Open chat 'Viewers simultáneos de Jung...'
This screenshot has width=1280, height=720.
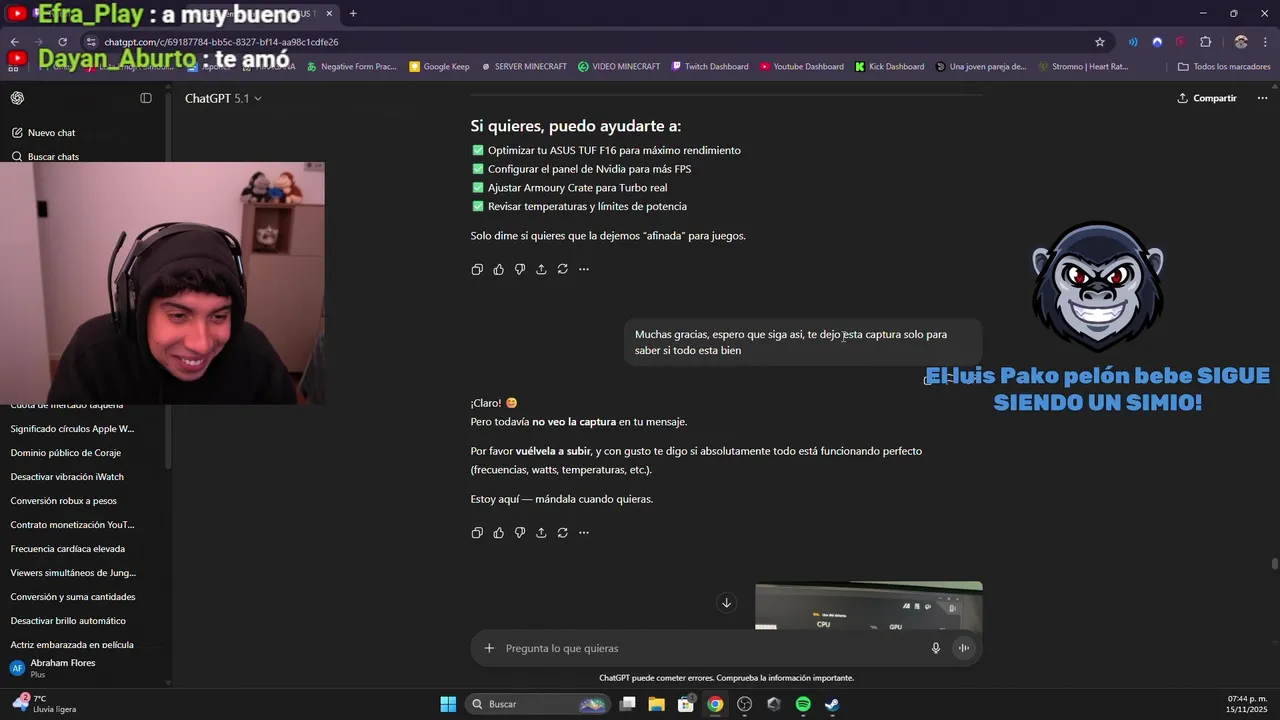pyautogui.click(x=73, y=573)
